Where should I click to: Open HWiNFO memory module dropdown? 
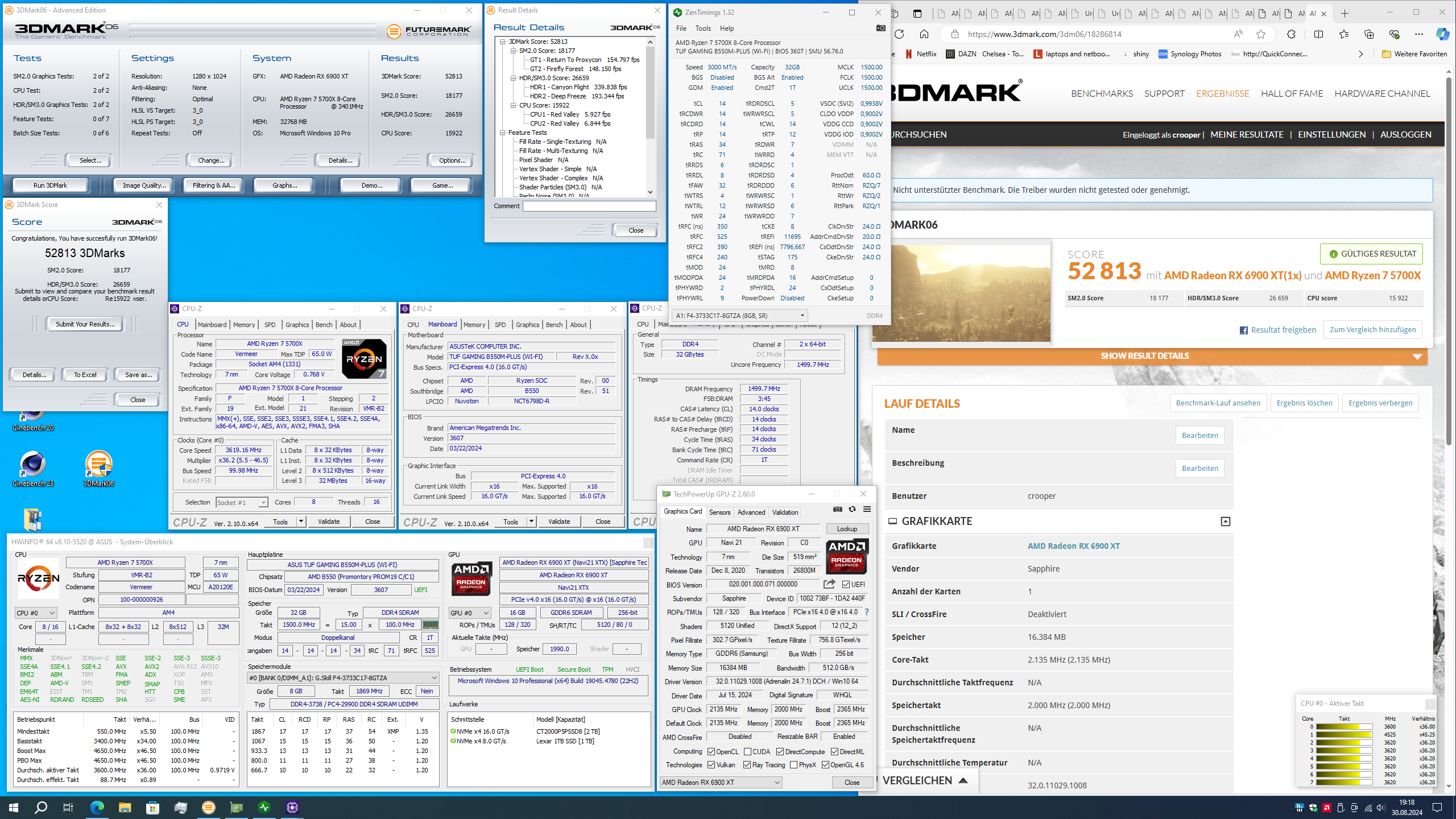(x=343, y=677)
